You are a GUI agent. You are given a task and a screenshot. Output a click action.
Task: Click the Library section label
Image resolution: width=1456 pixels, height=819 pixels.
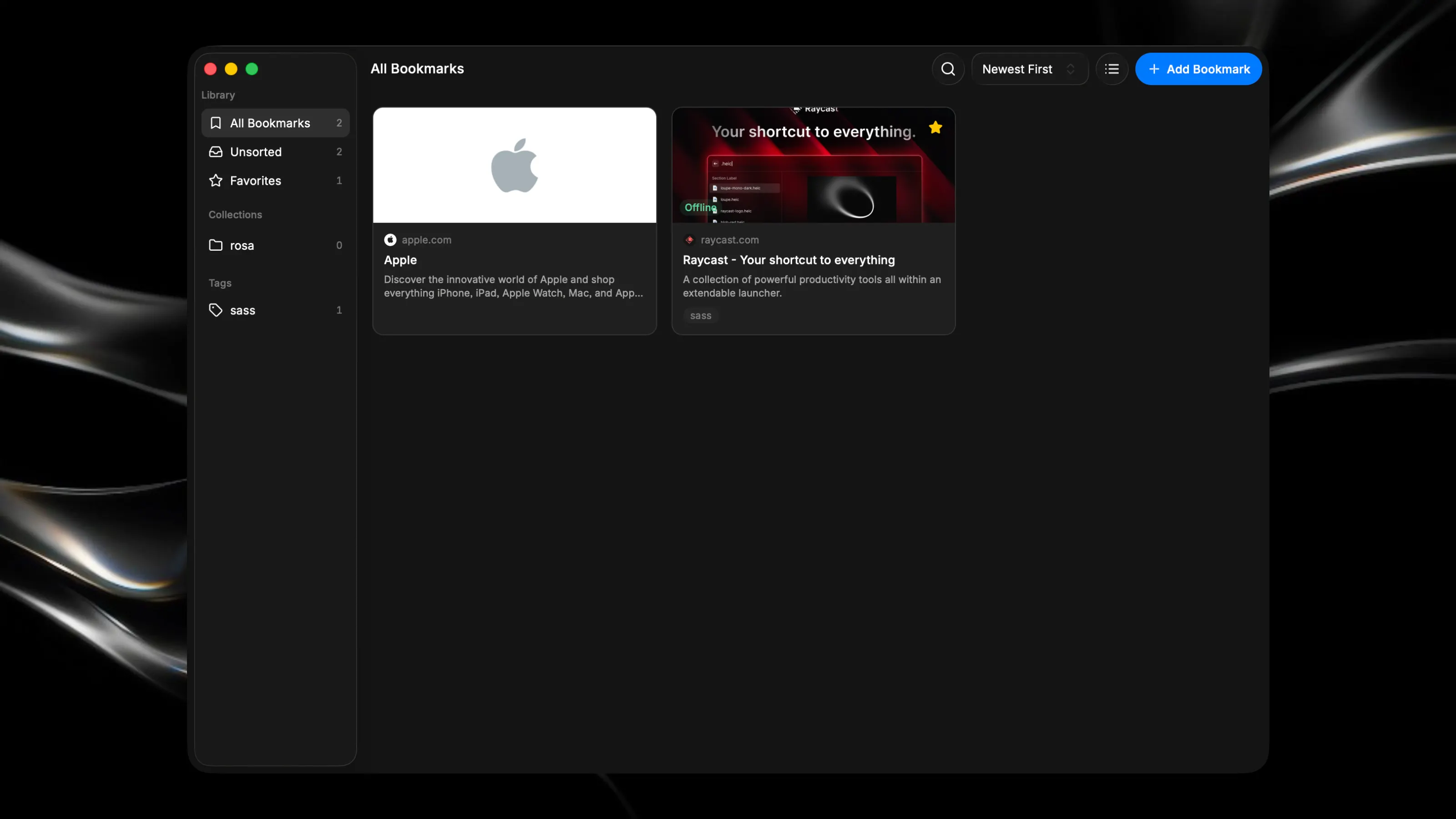[x=218, y=95]
